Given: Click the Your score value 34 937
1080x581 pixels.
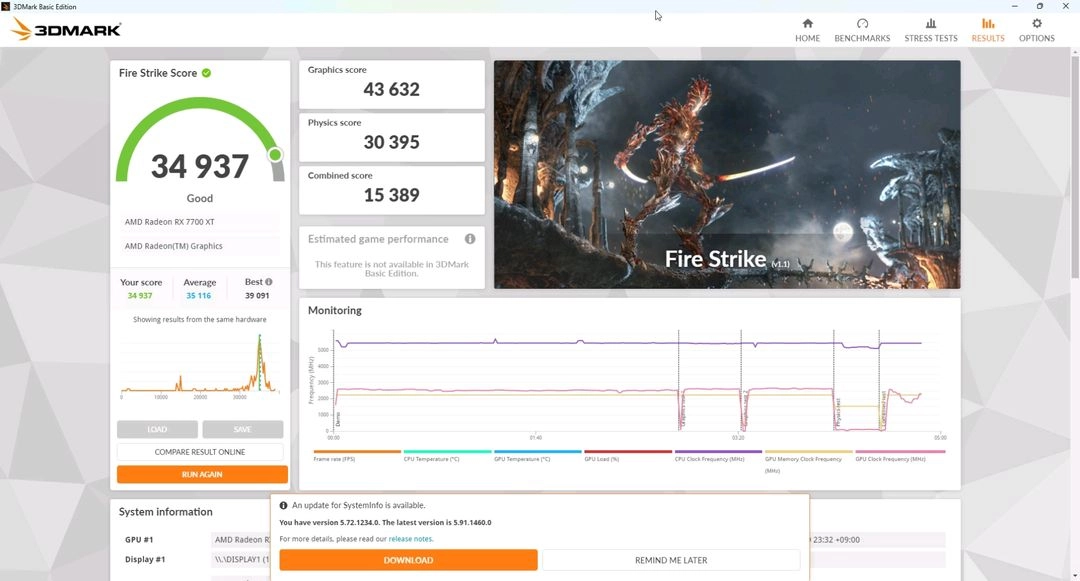Looking at the screenshot, I should (x=140, y=295).
